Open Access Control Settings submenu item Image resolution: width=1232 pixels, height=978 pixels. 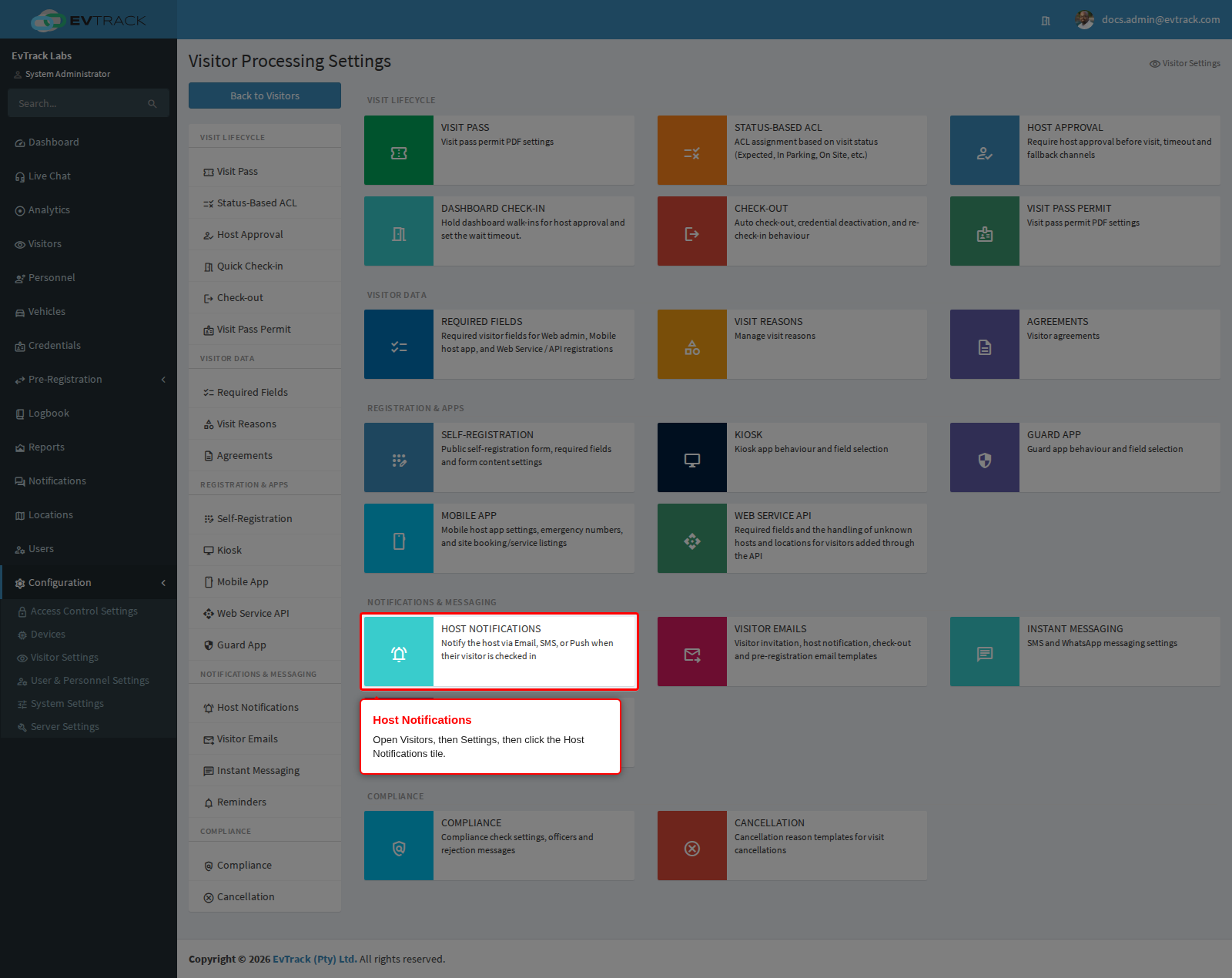(84, 611)
